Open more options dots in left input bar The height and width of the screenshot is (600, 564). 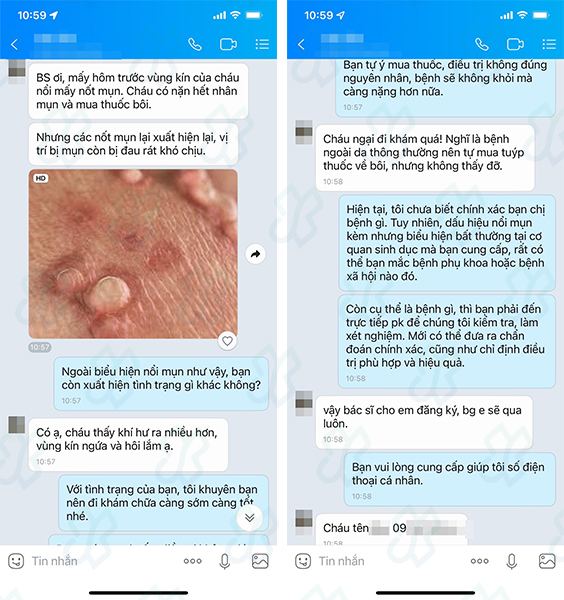(192, 561)
